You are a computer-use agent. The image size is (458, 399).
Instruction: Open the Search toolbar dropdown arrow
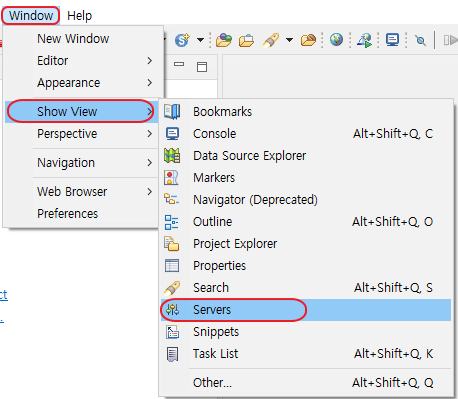tap(289, 40)
